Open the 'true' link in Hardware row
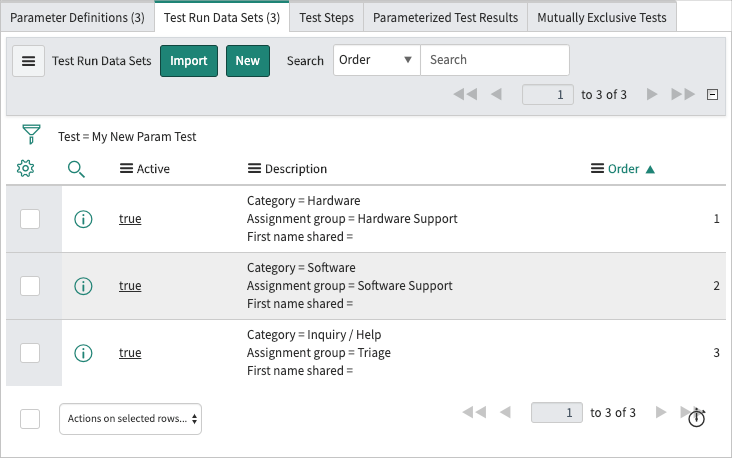This screenshot has width=732, height=458. pyautogui.click(x=130, y=219)
